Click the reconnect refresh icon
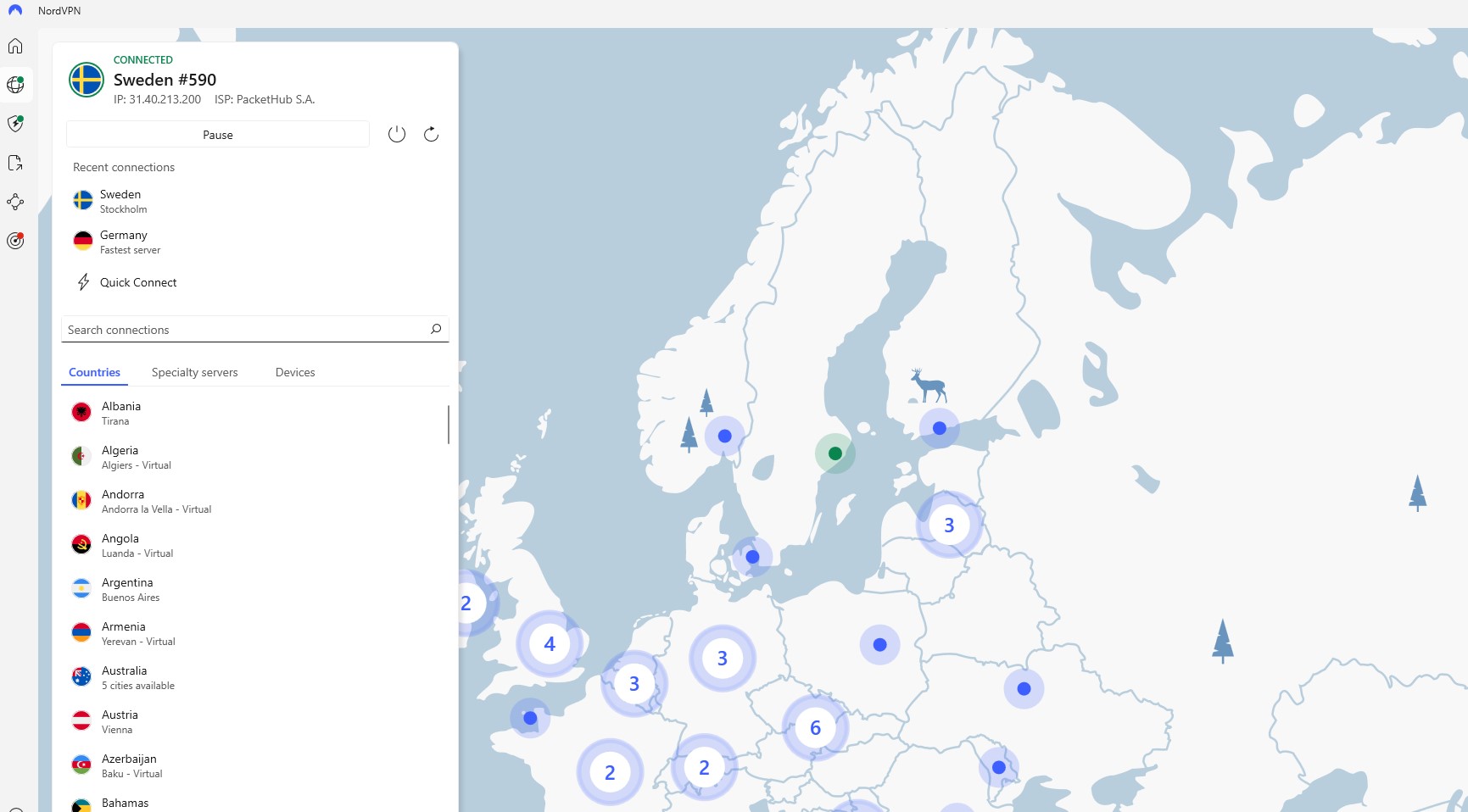 431,134
